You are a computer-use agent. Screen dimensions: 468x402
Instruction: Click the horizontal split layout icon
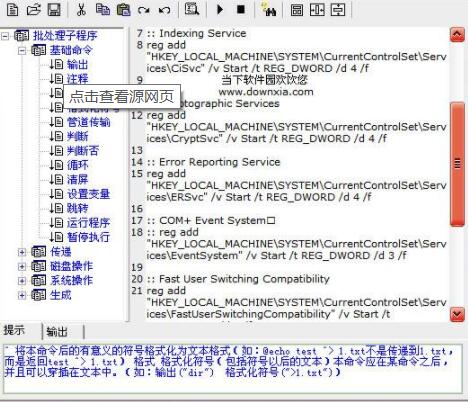[297, 10]
